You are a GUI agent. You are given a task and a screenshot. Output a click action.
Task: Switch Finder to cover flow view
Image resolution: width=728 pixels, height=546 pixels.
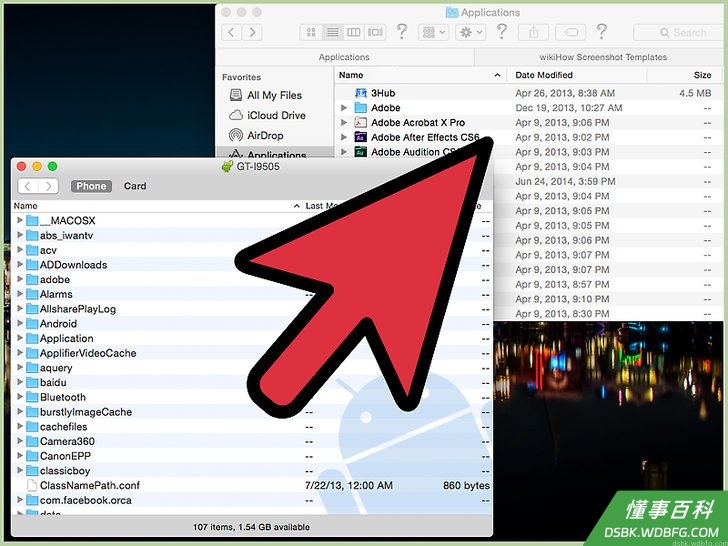[x=375, y=32]
